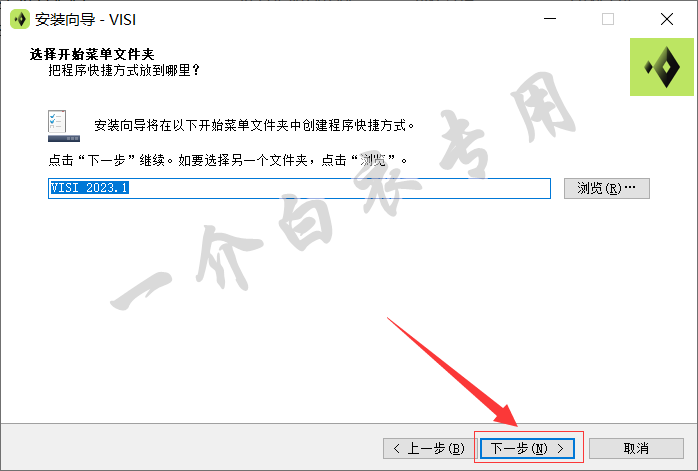698x471 pixels.
Task: Click the checklist Start Menu folder icon
Action: (64, 126)
